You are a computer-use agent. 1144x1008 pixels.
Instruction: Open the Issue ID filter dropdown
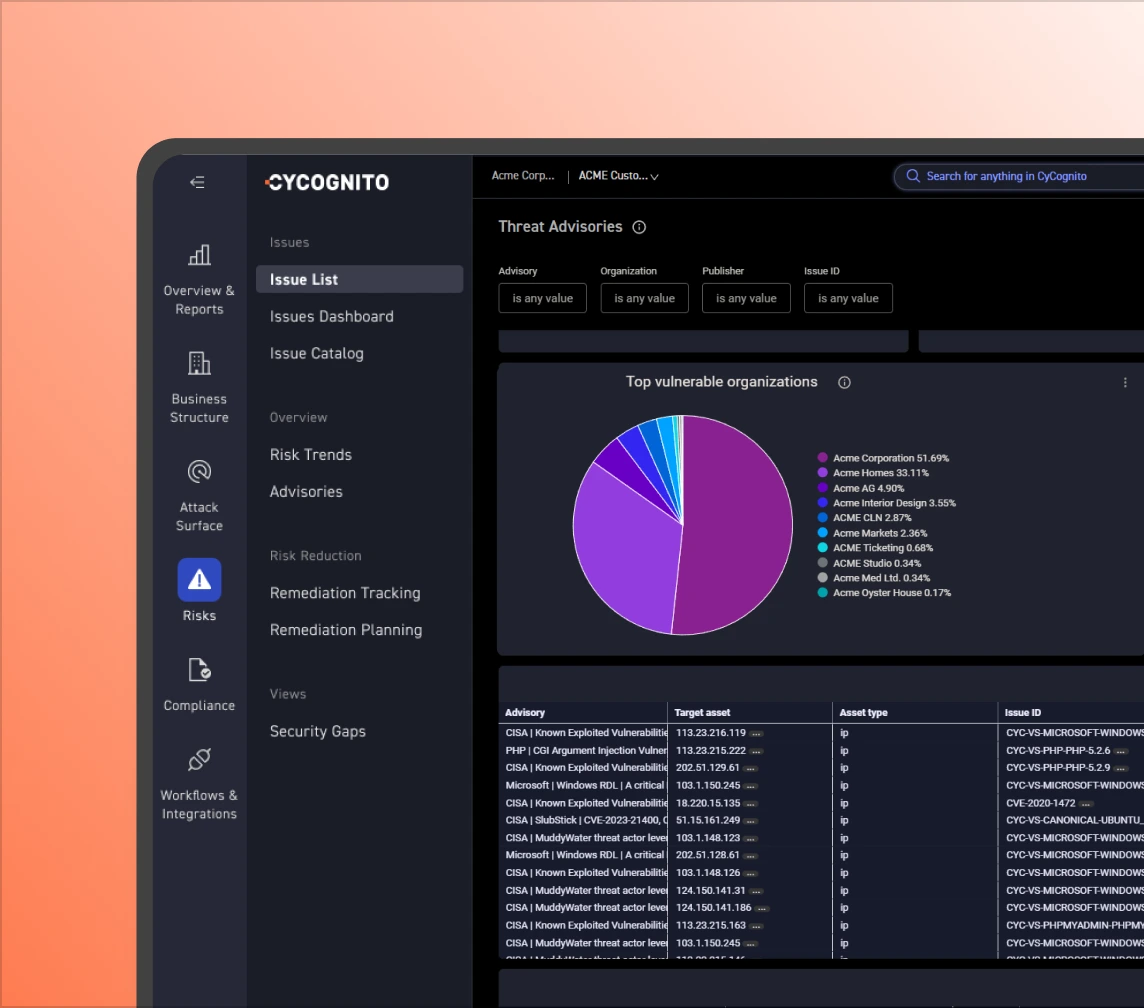(x=848, y=298)
